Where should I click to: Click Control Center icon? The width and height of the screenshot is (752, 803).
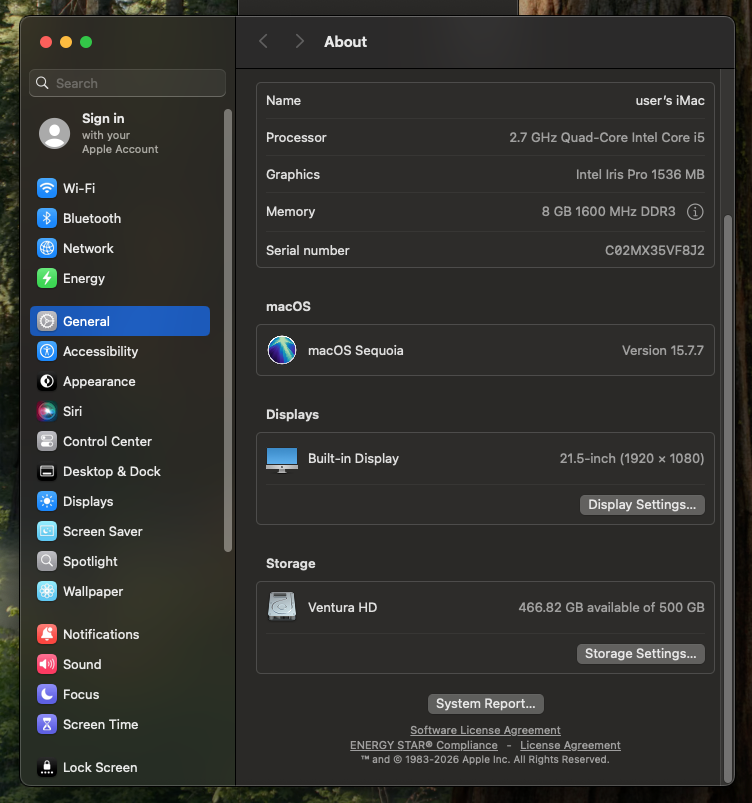point(47,441)
